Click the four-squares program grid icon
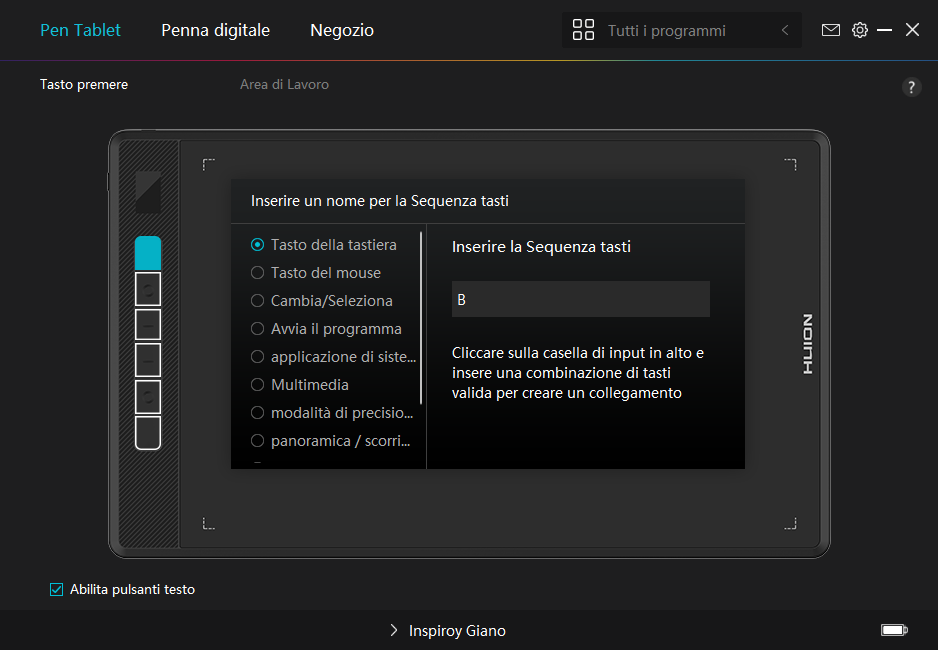The image size is (938, 650). pyautogui.click(x=583, y=30)
